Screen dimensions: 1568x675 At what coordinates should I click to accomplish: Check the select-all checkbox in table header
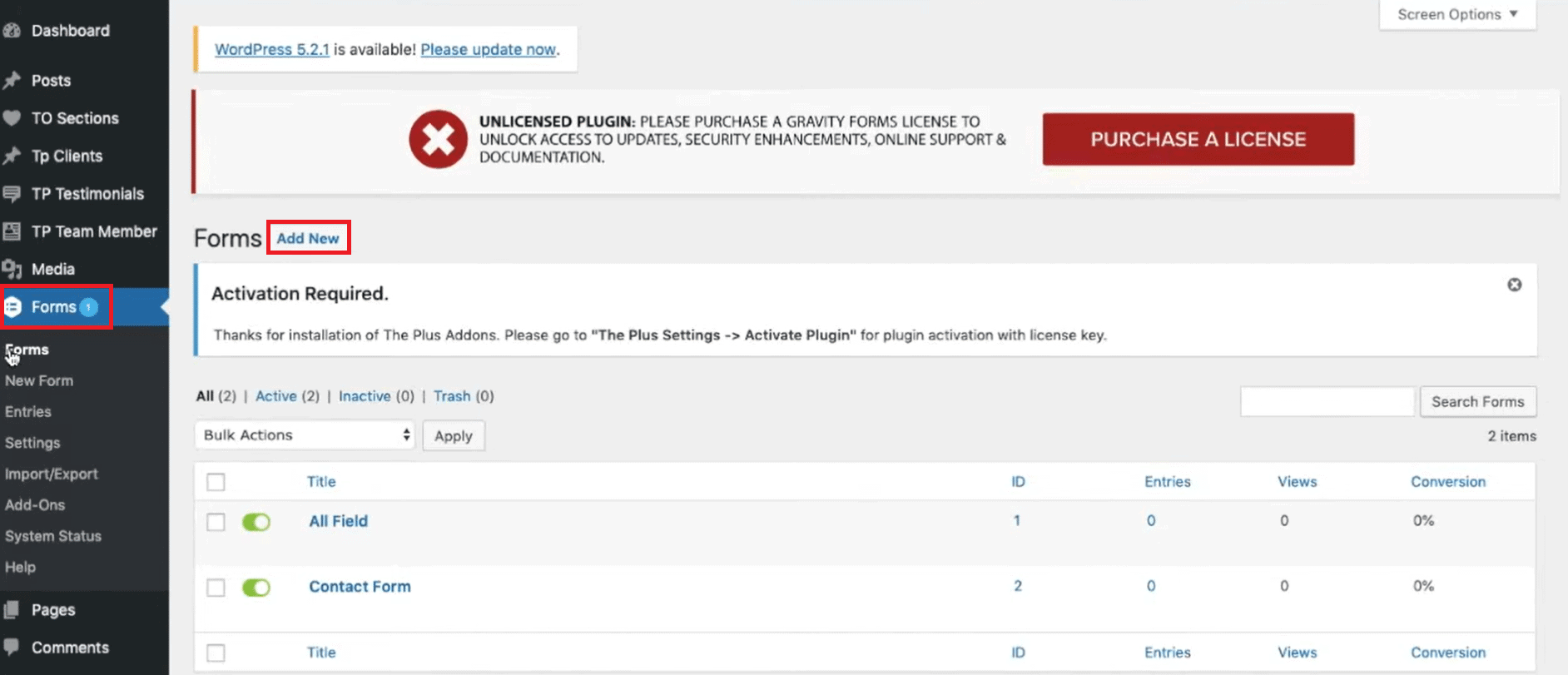tap(216, 482)
